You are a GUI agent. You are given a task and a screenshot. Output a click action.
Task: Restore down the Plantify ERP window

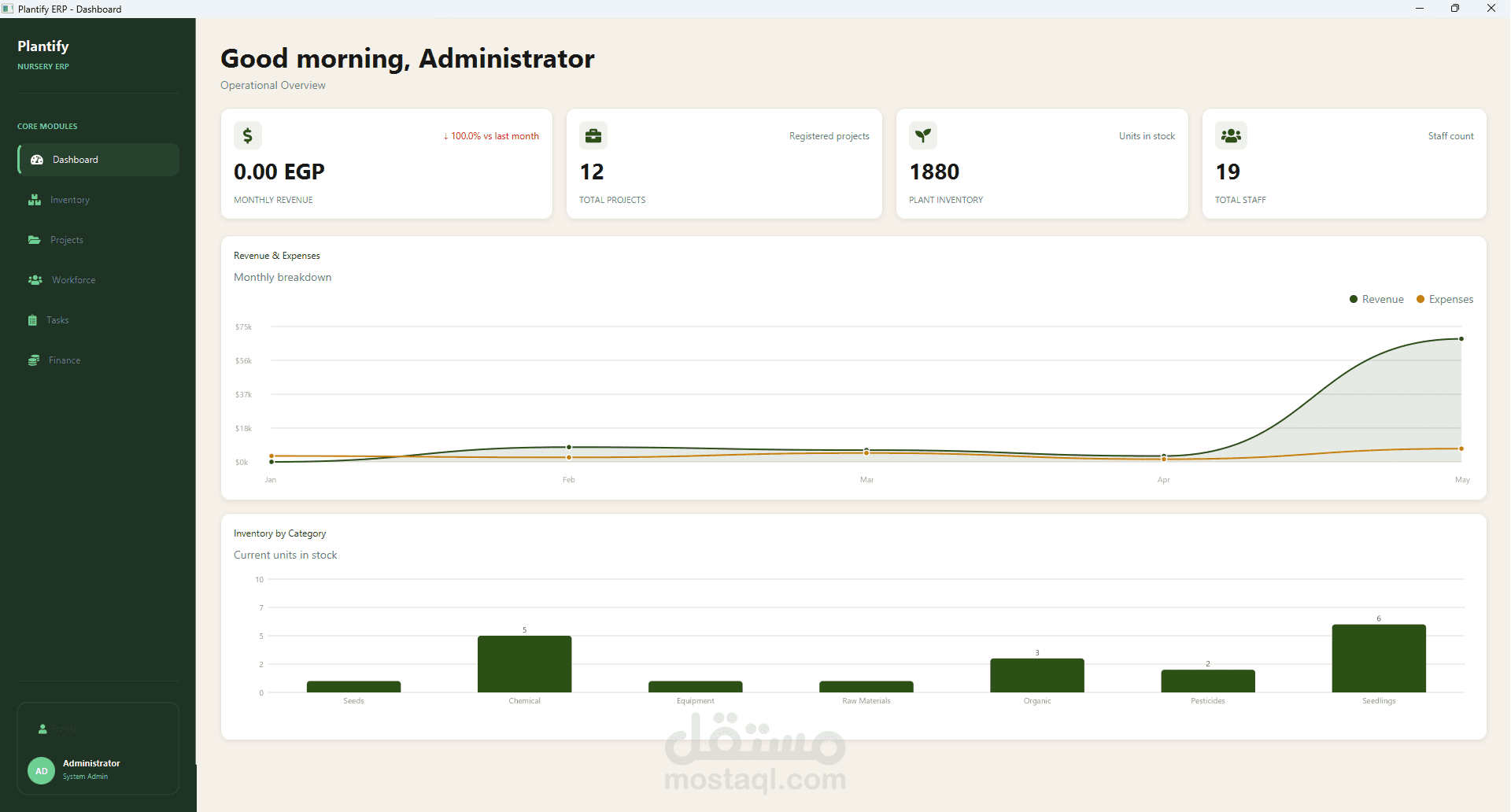pos(1455,9)
